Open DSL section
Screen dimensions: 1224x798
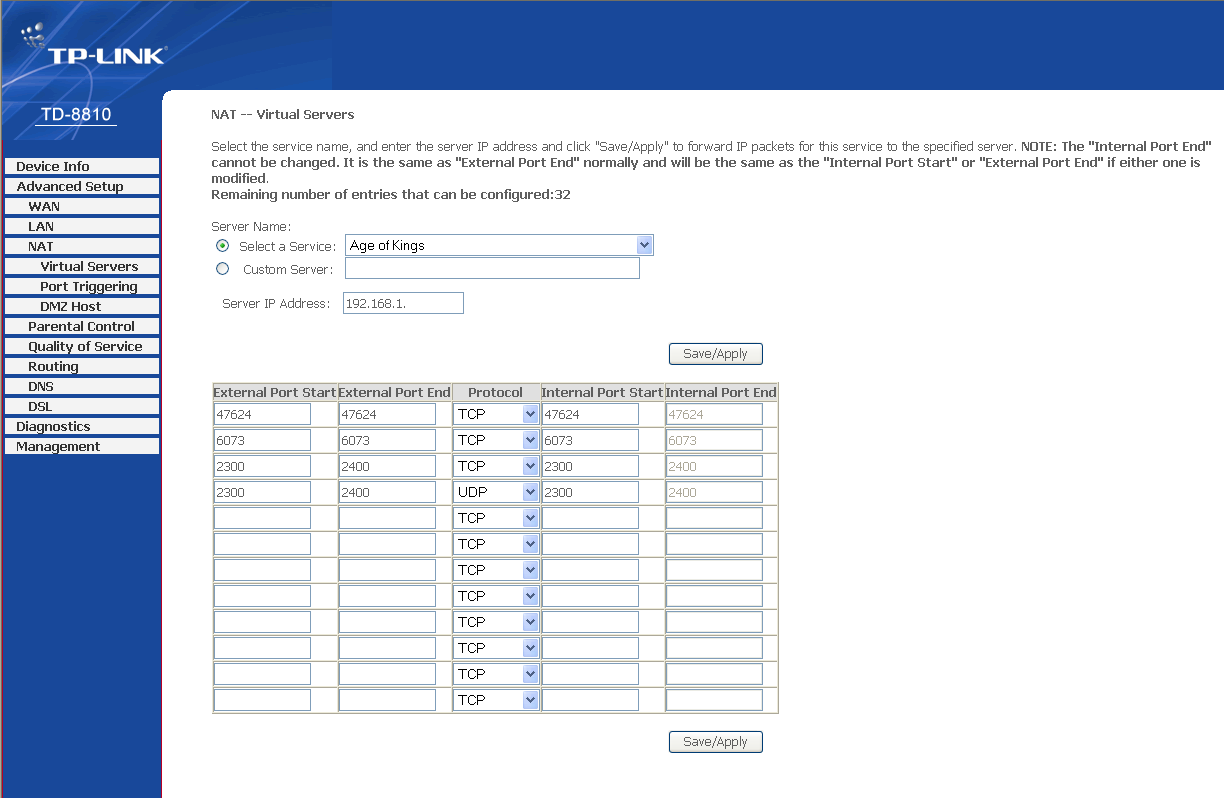(x=82, y=406)
